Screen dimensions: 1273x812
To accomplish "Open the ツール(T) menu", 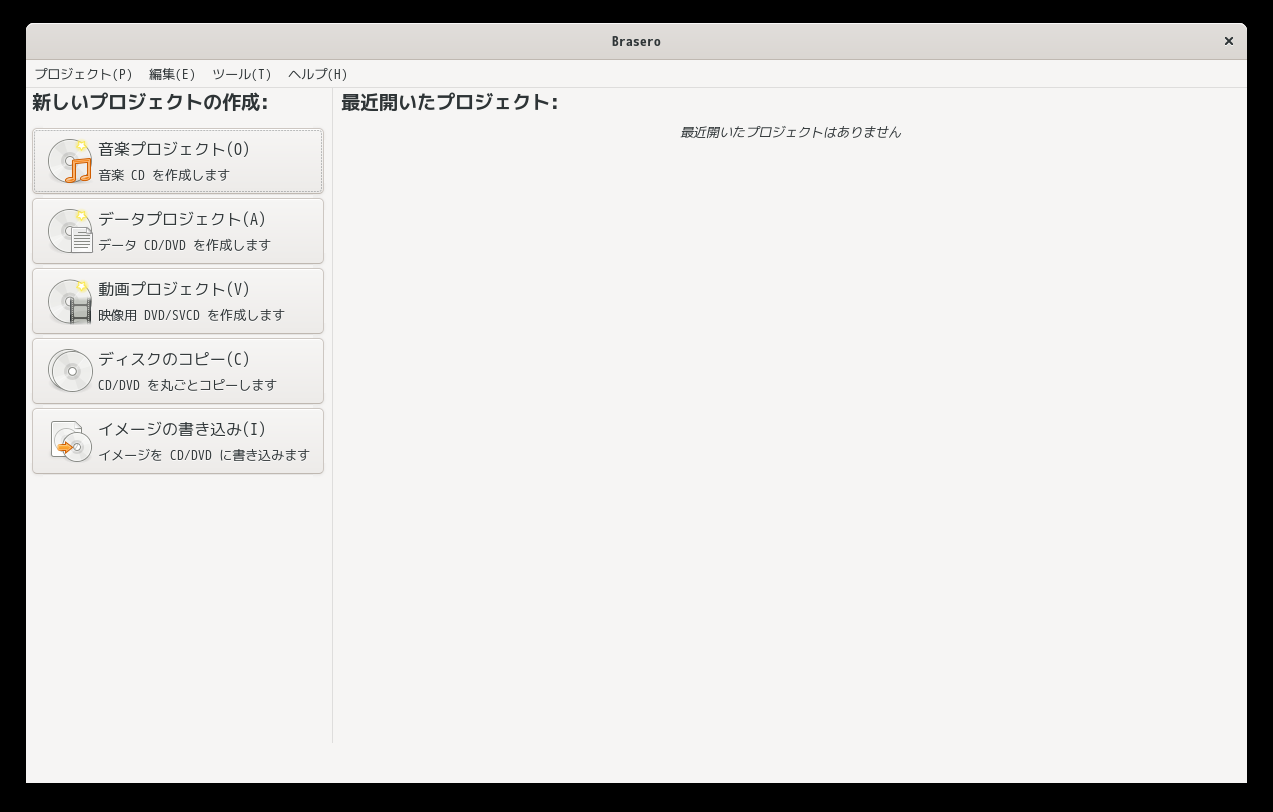I will click(241, 74).
